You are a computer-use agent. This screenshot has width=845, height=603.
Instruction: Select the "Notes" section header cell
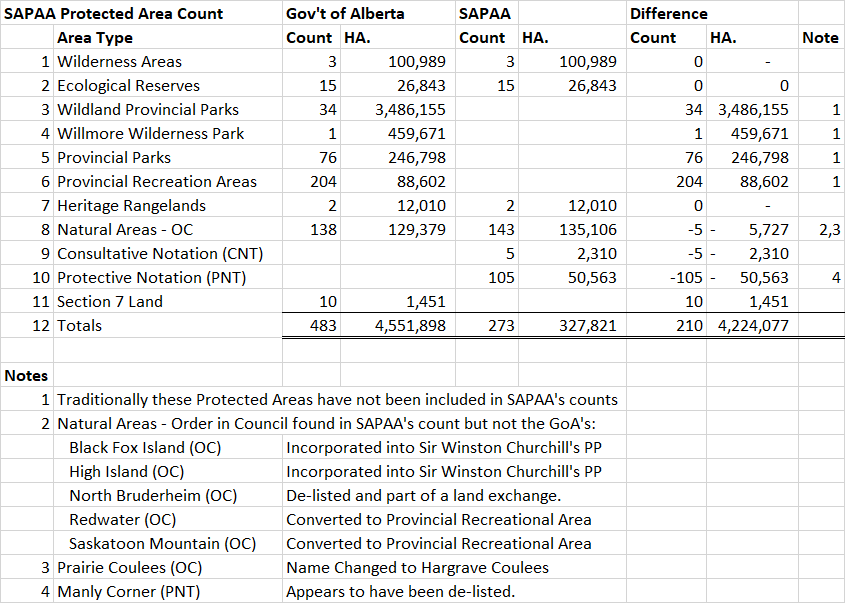(x=26, y=375)
